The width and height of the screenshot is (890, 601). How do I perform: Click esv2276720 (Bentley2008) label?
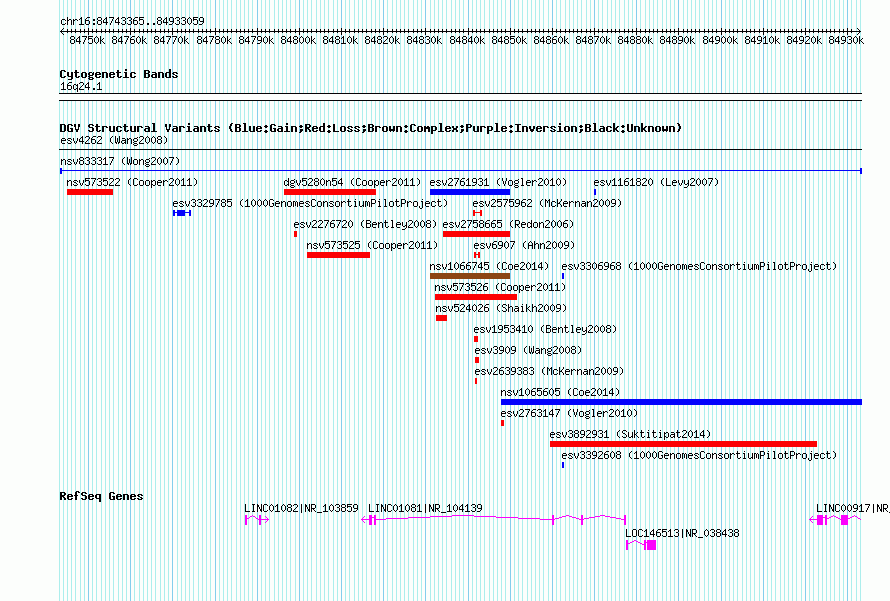366,224
